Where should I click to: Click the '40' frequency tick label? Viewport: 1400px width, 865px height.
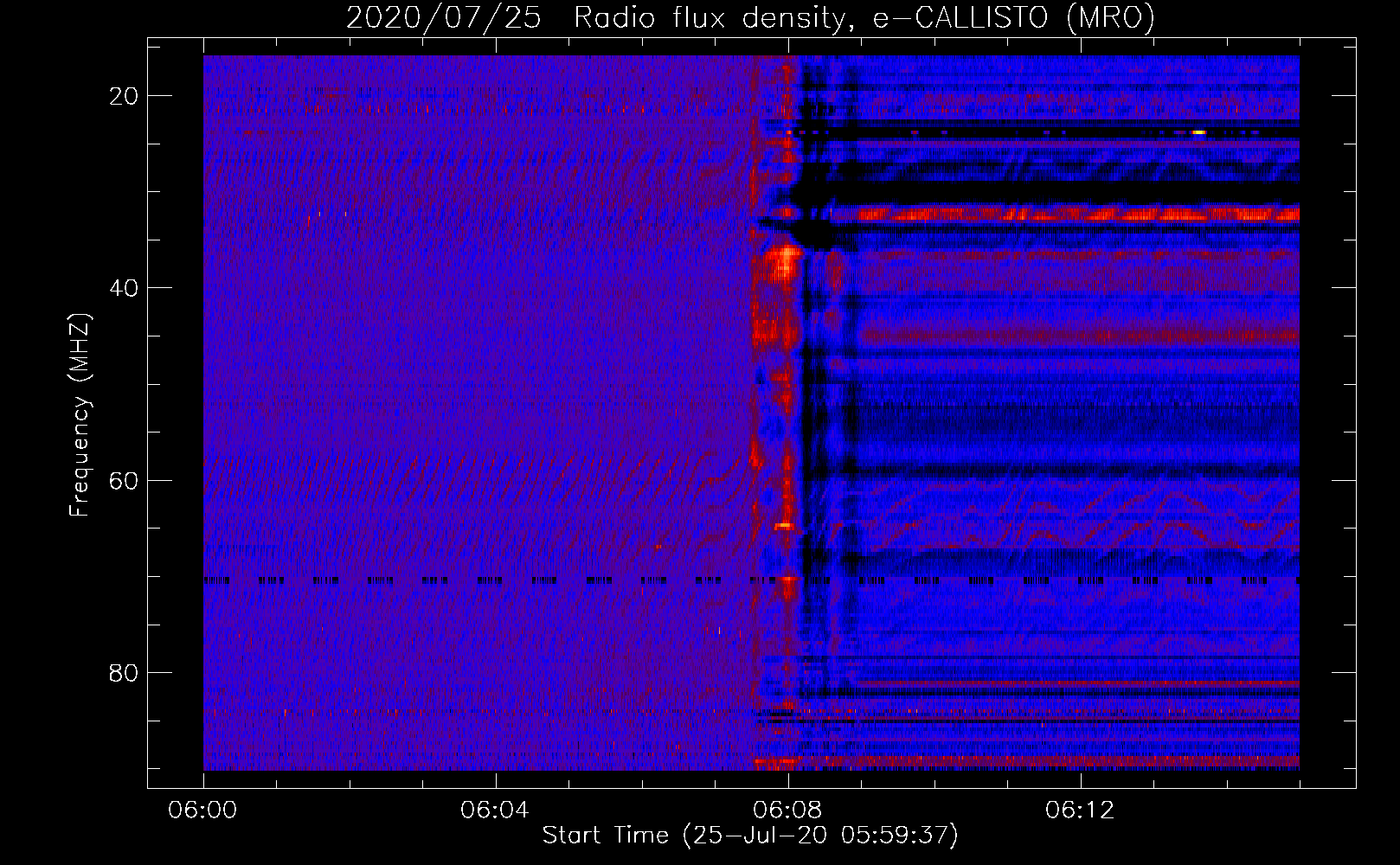(124, 288)
